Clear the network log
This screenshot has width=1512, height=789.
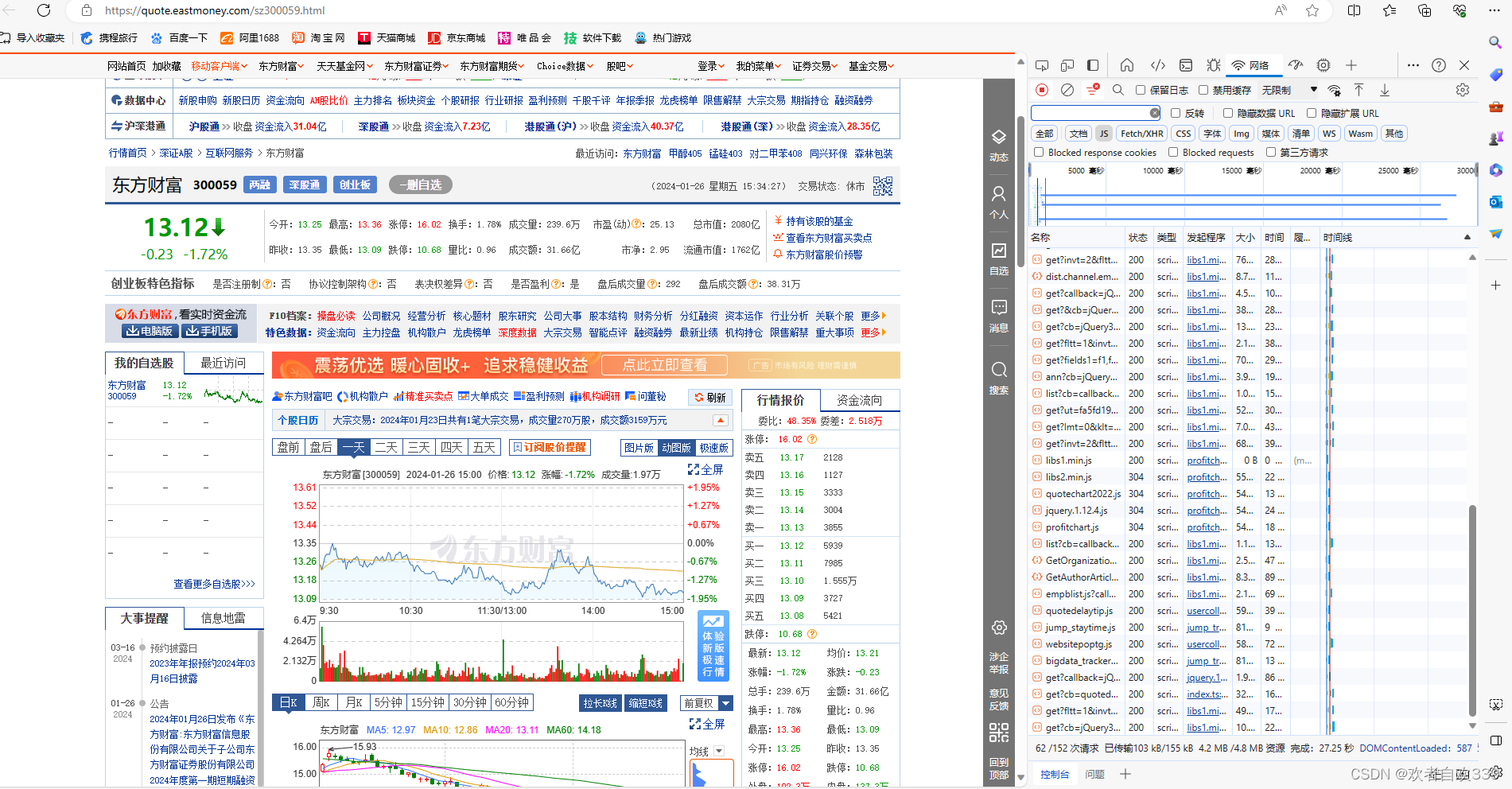tap(1067, 90)
